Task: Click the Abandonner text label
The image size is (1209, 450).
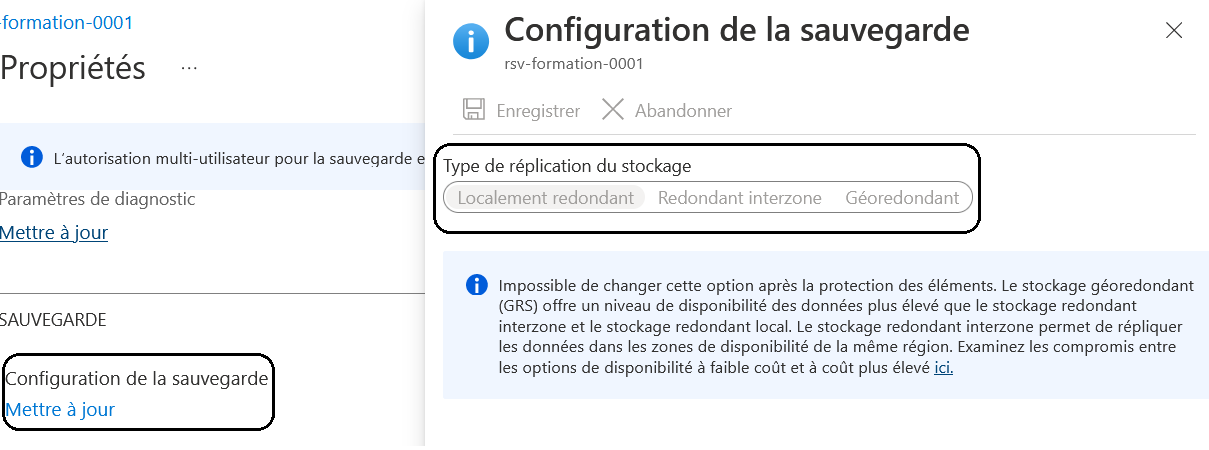Action: [x=683, y=111]
